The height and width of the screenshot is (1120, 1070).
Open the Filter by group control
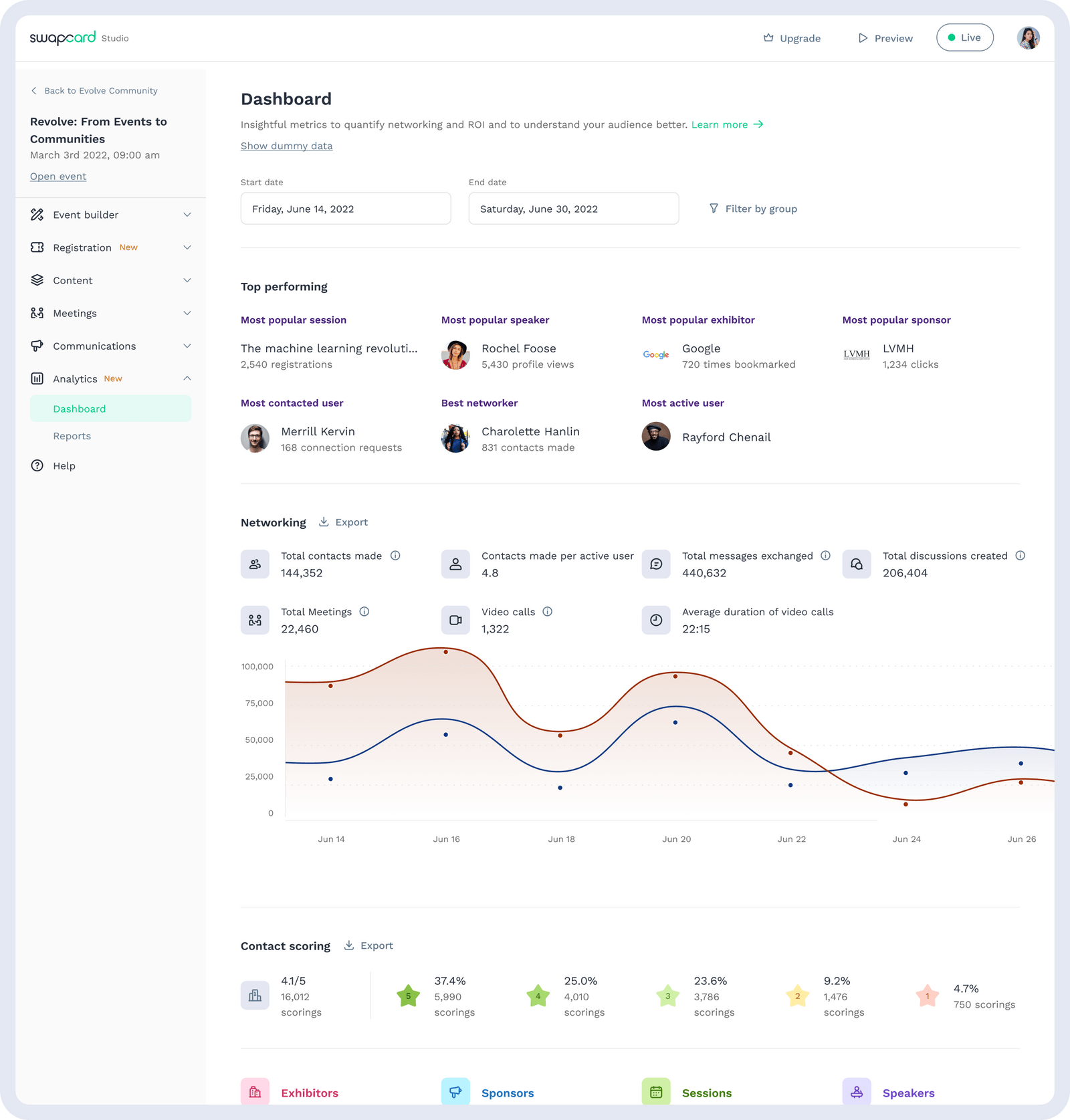pos(754,208)
